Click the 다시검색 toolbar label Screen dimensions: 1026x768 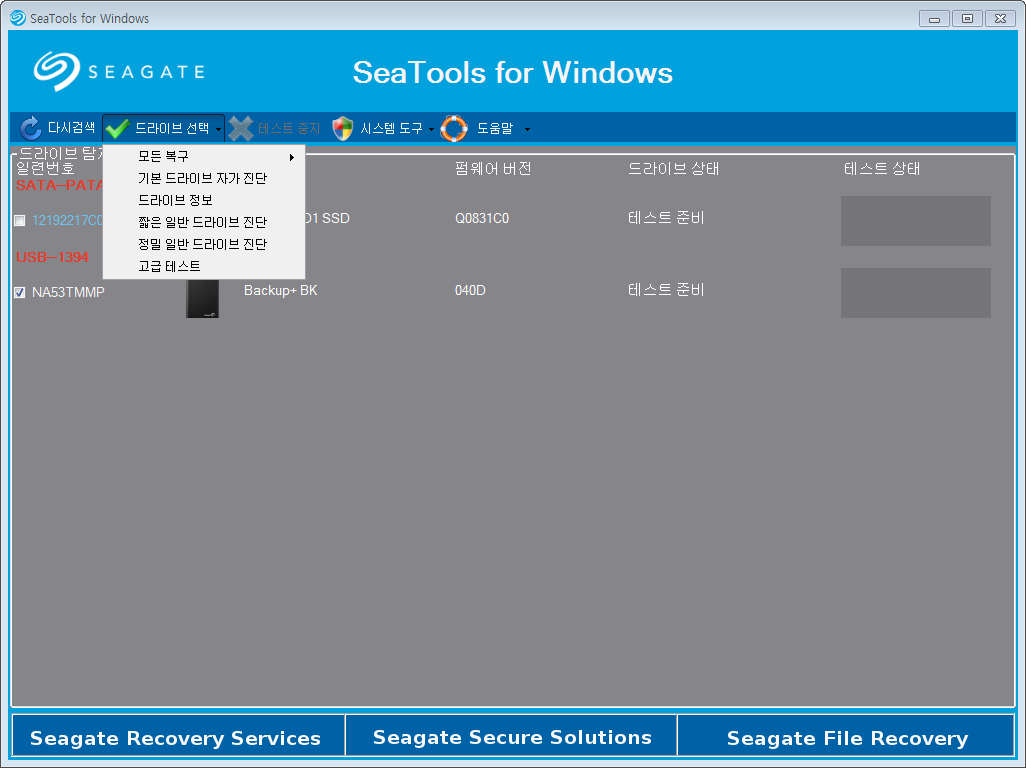click(71, 128)
